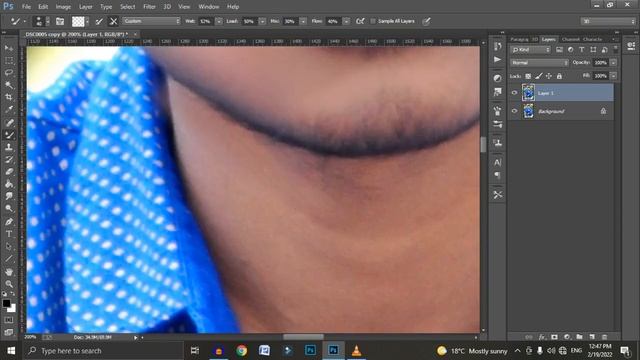Delete layer using the trash icon

[604, 337]
